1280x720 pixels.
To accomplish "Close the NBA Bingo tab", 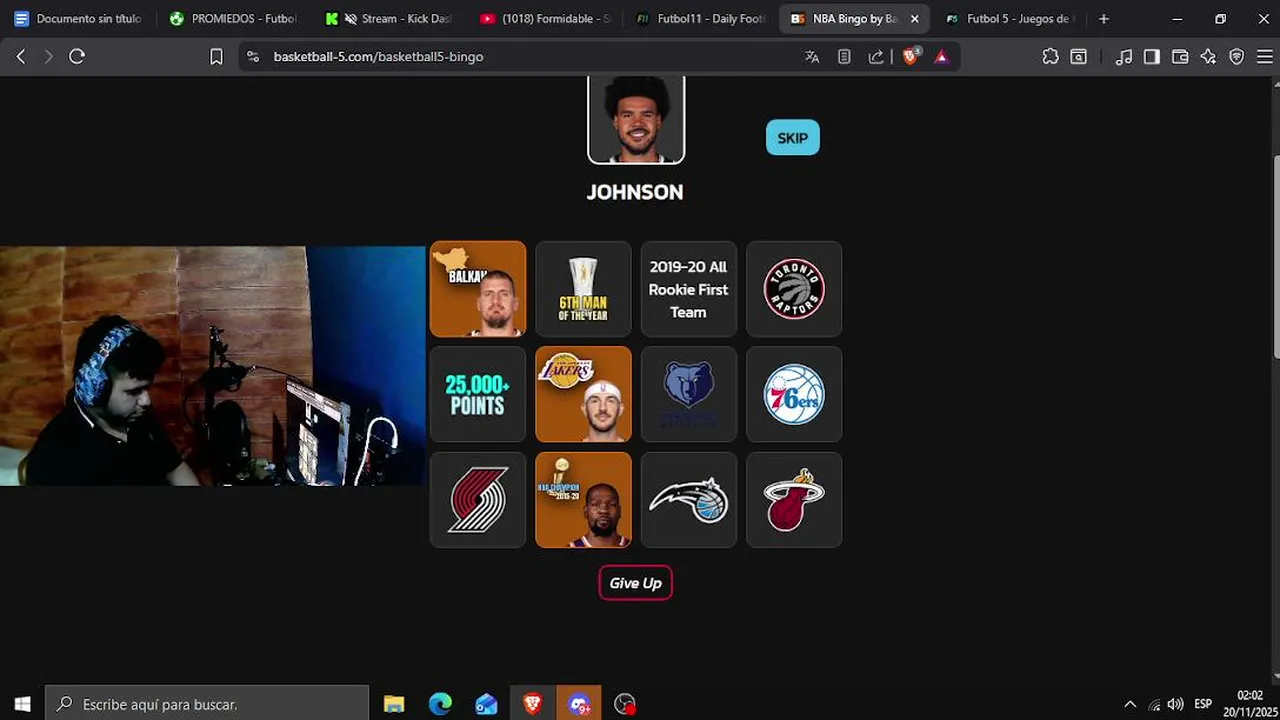I will pyautogui.click(x=914, y=19).
